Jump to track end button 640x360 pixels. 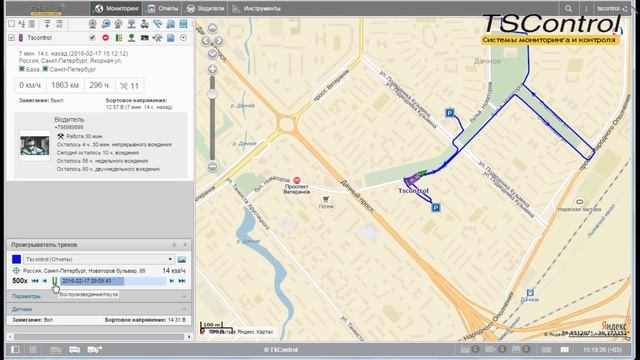[182, 281]
